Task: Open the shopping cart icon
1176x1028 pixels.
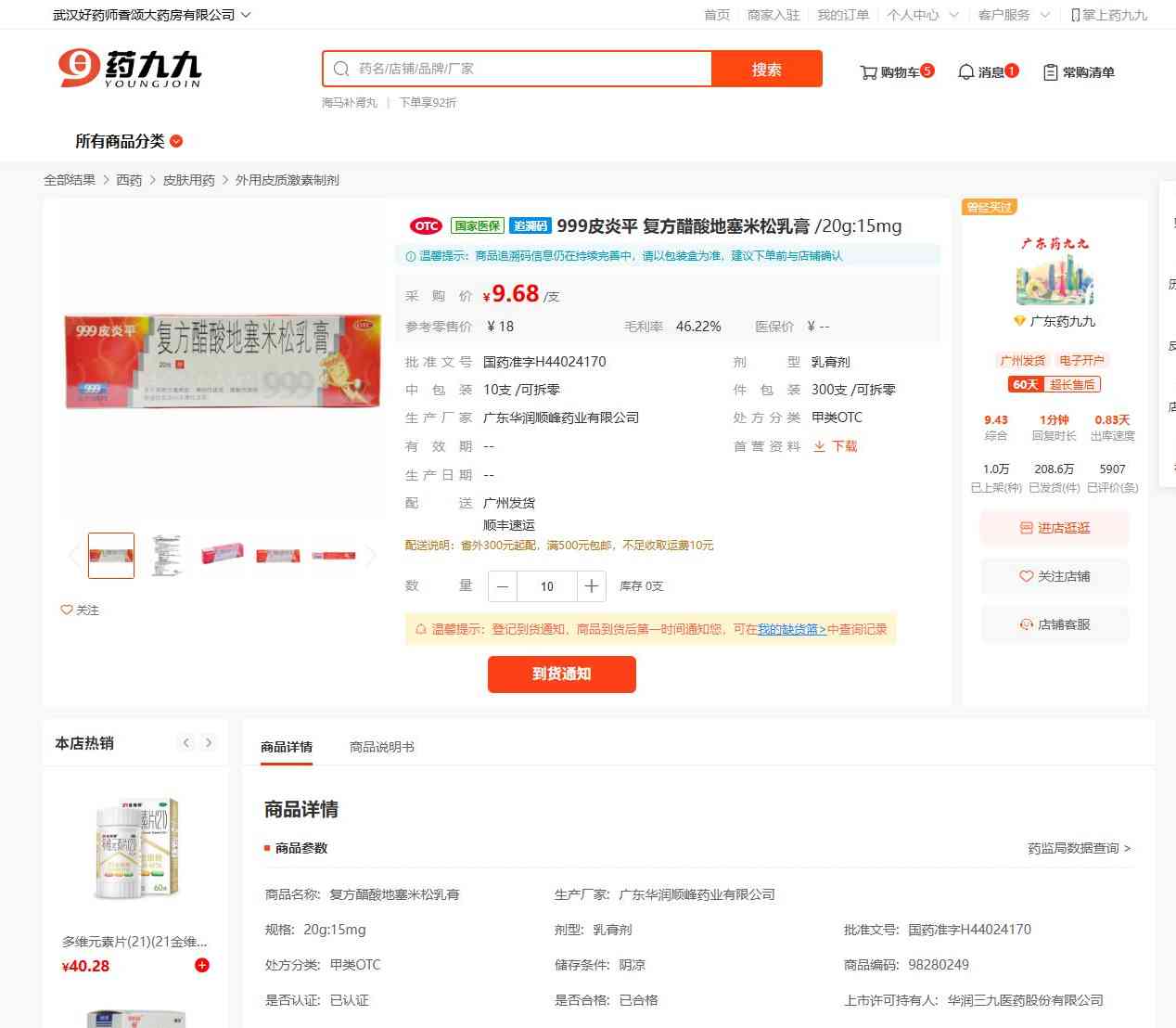Action: coord(868,72)
